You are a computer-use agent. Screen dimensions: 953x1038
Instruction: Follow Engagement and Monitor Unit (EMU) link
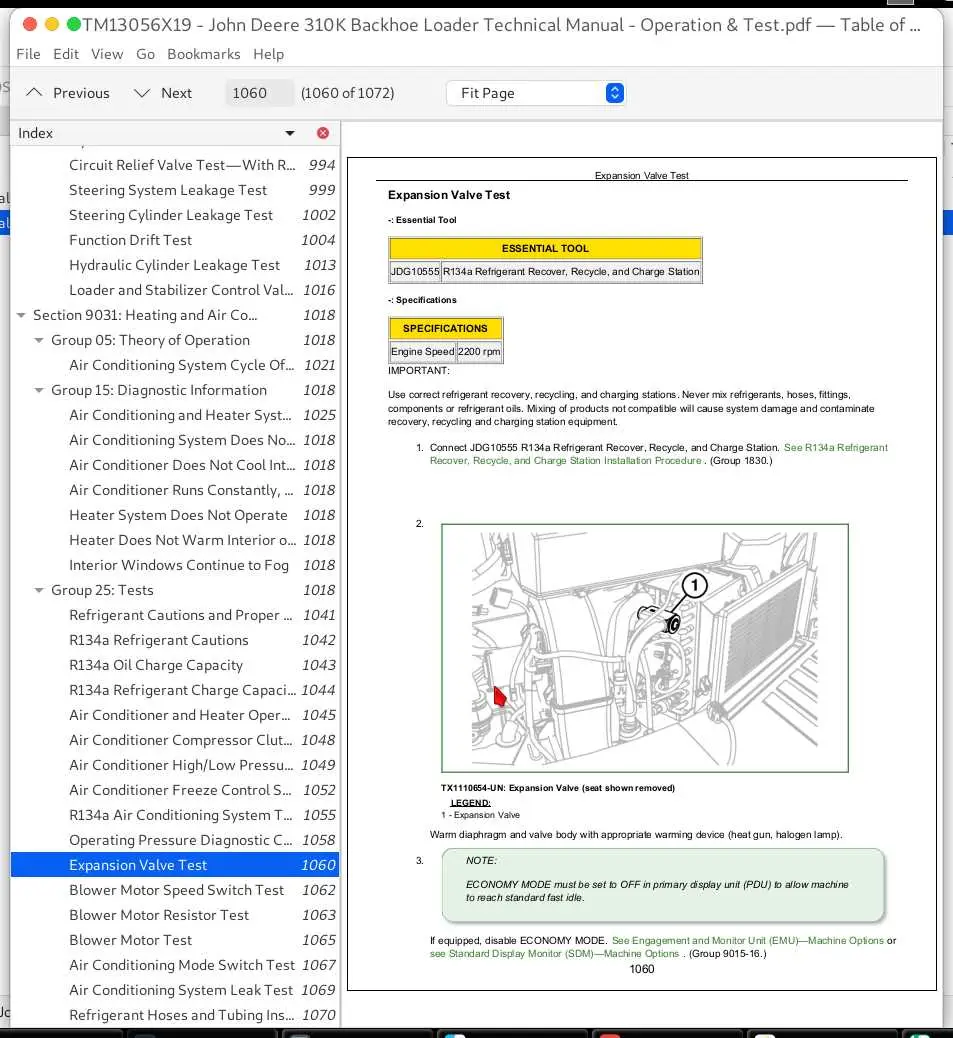748,941
